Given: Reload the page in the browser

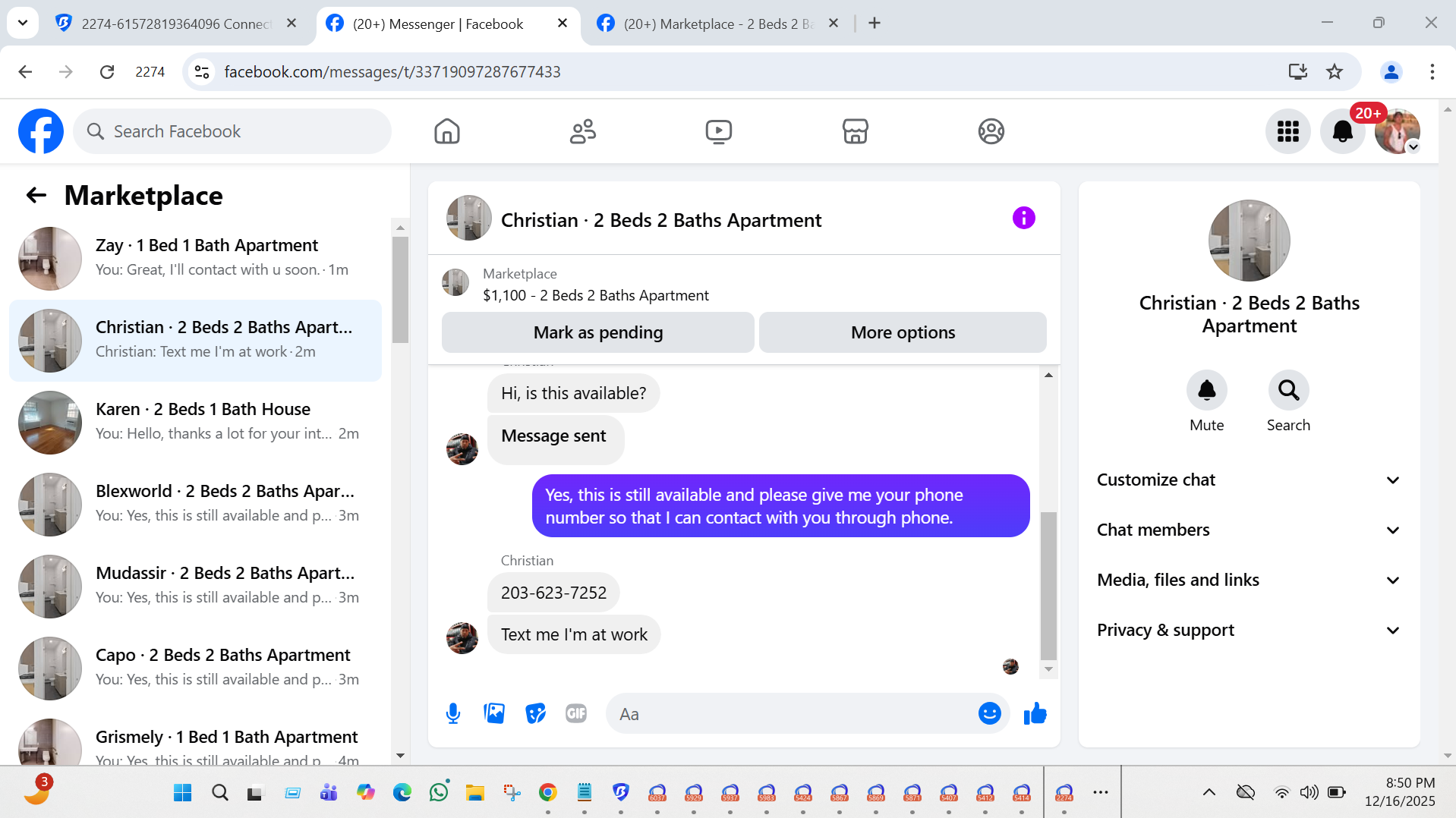Looking at the screenshot, I should click(x=107, y=71).
